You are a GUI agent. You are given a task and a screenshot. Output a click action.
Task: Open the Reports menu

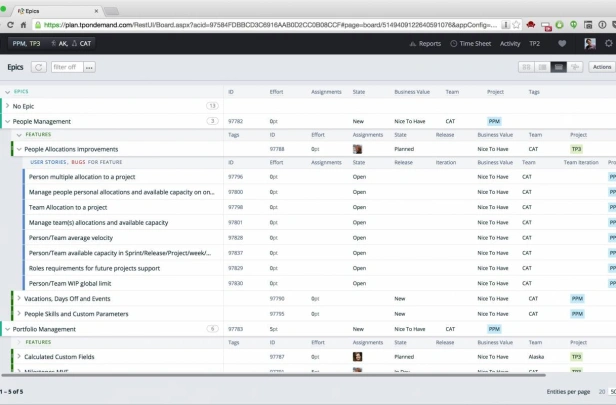click(425, 44)
